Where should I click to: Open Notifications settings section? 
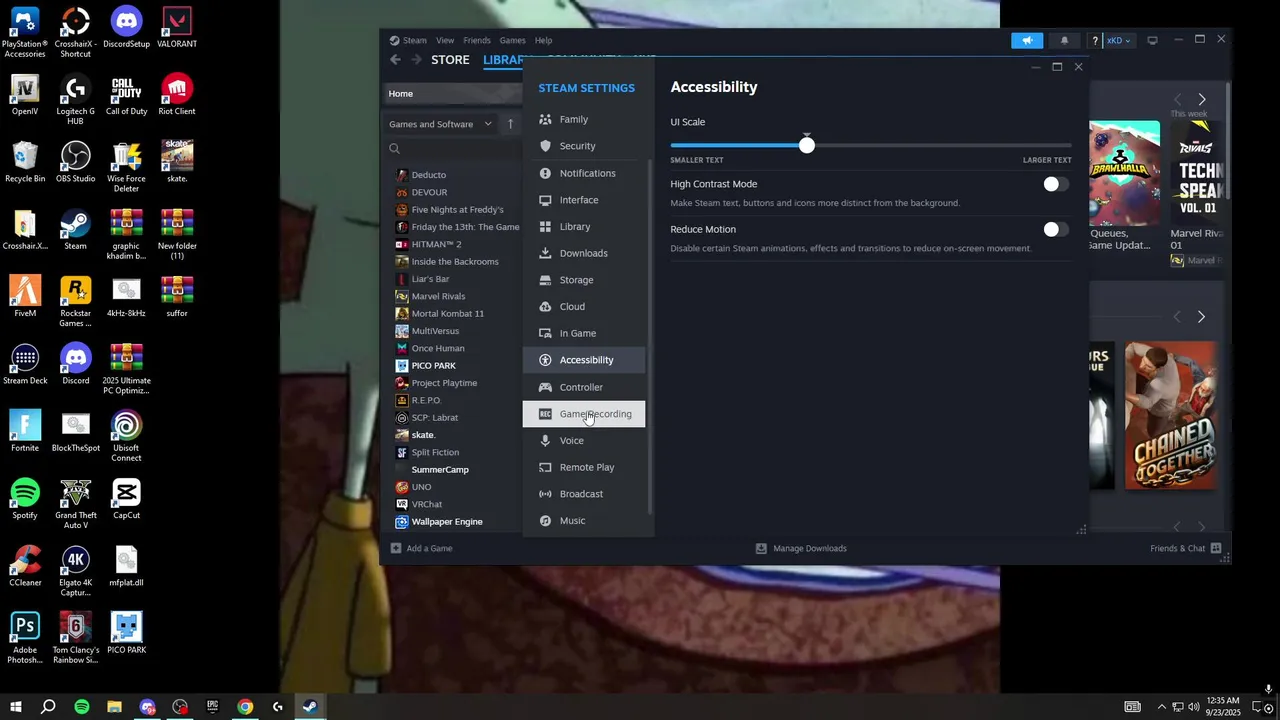[x=584, y=173]
